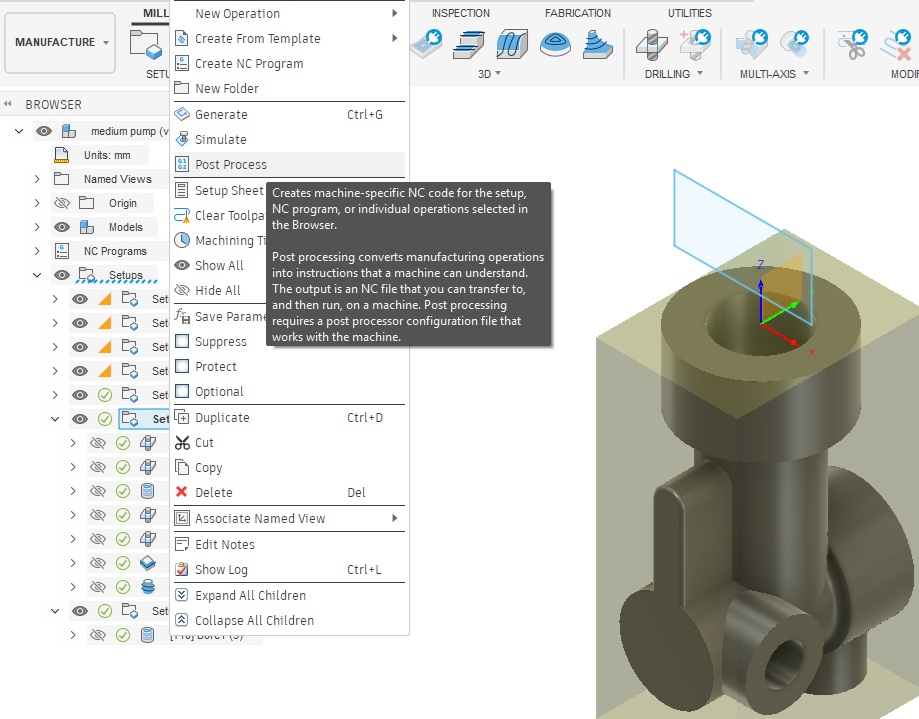Image resolution: width=919 pixels, height=719 pixels.
Task: Expand the Named Views tree node
Action: (x=37, y=179)
